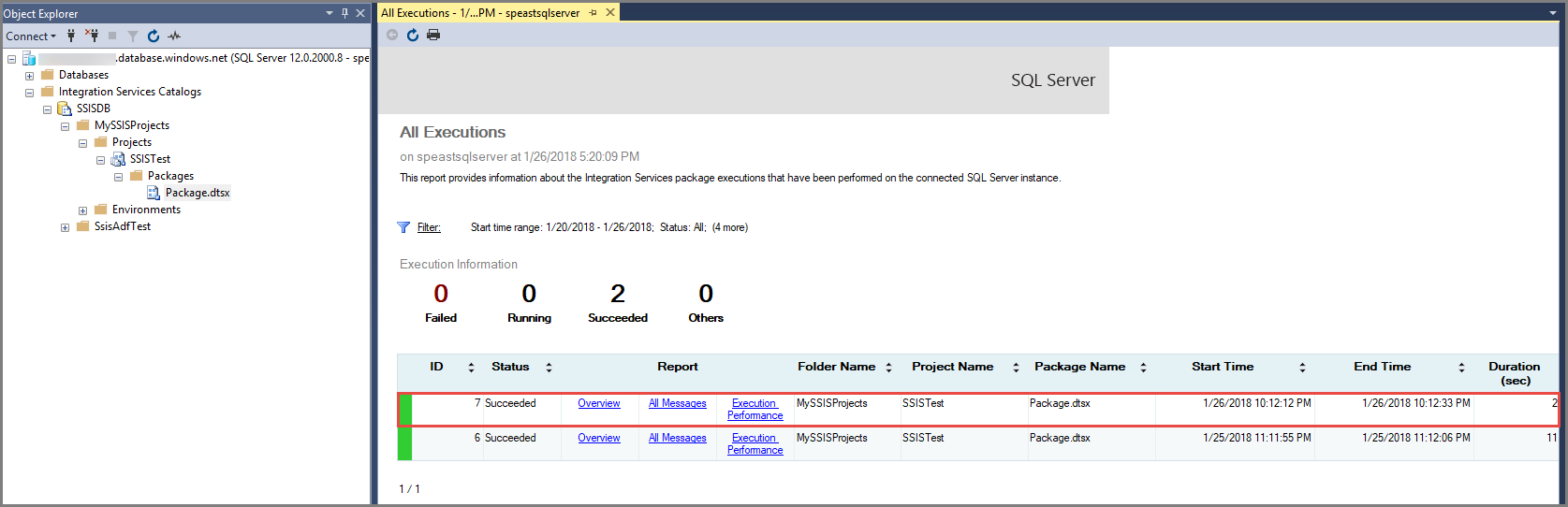This screenshot has height=507, width=1568.
Task: Open the Connect dropdown in Object Explorer
Action: (31, 36)
